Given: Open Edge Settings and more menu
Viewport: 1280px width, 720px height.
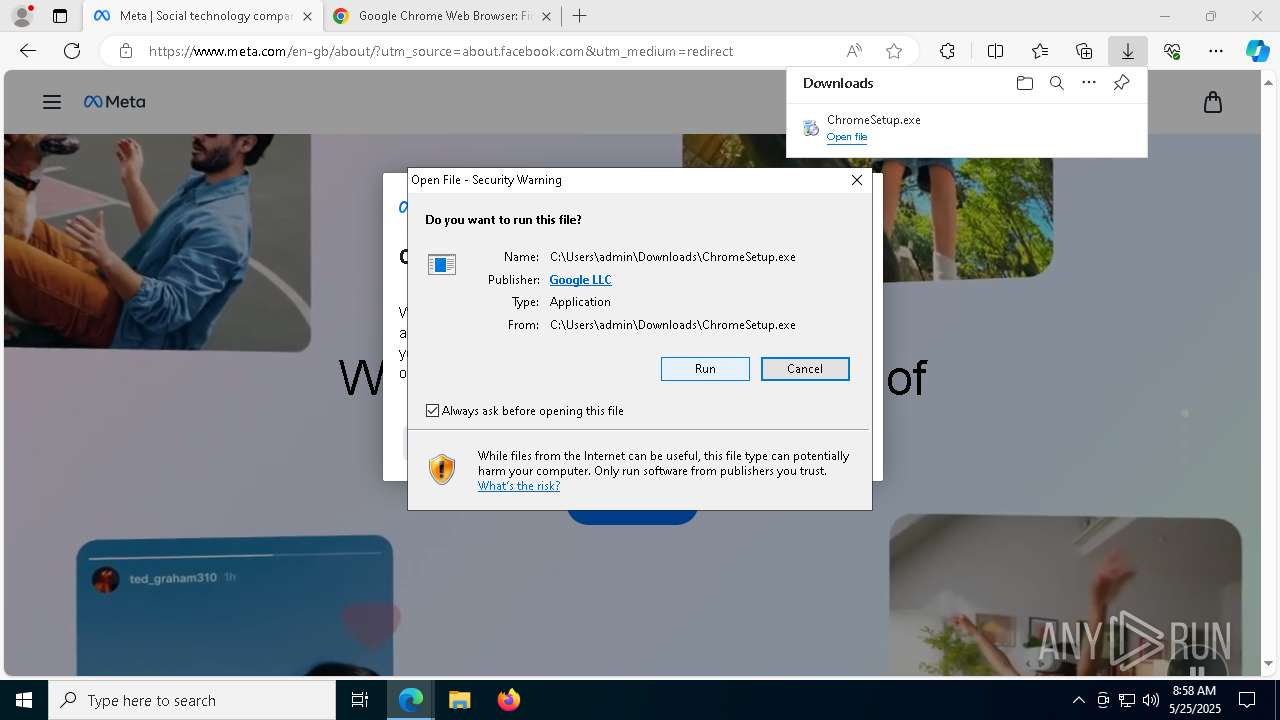Looking at the screenshot, I should click(x=1216, y=51).
